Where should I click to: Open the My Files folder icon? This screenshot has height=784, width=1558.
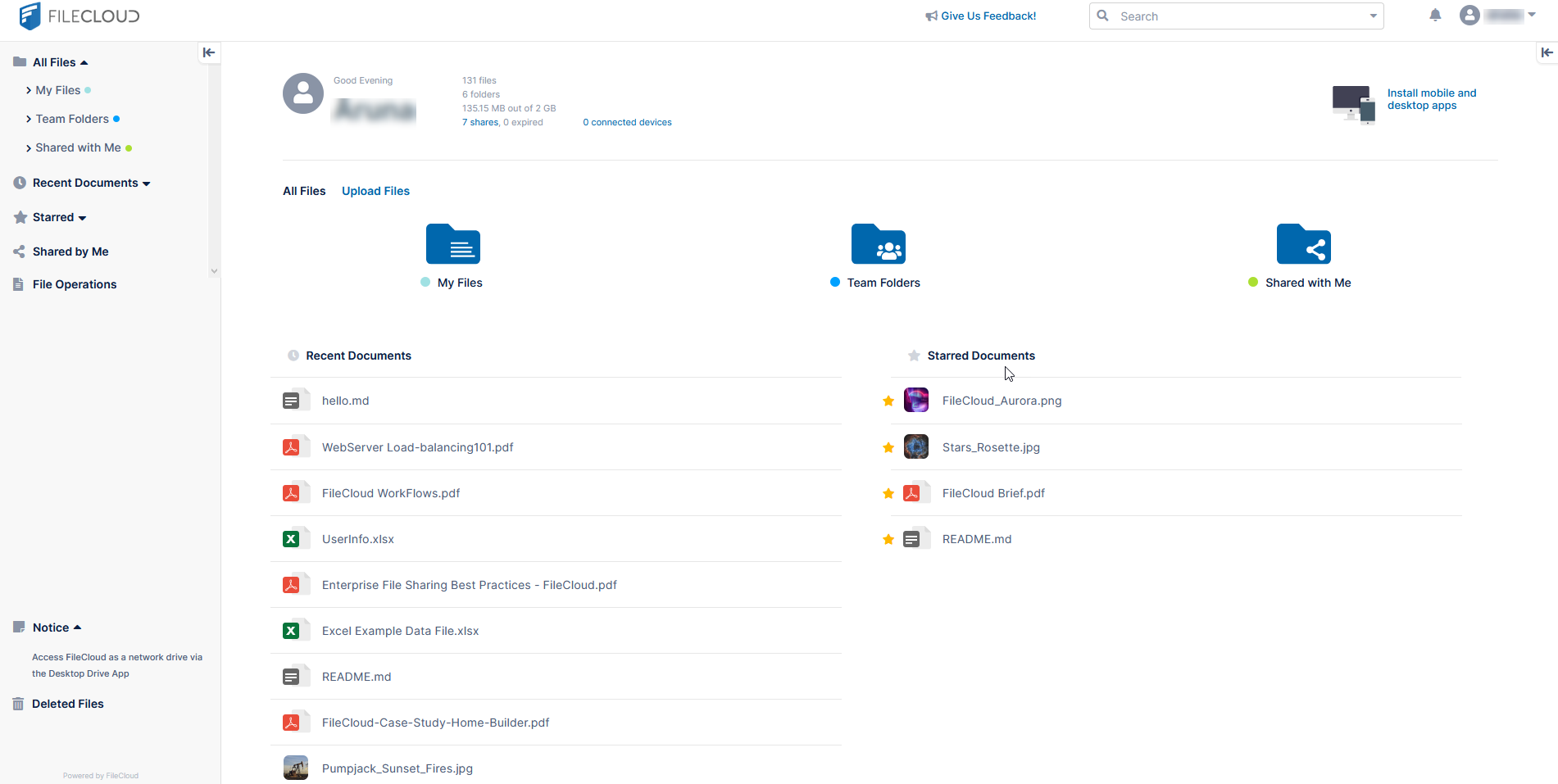(452, 243)
